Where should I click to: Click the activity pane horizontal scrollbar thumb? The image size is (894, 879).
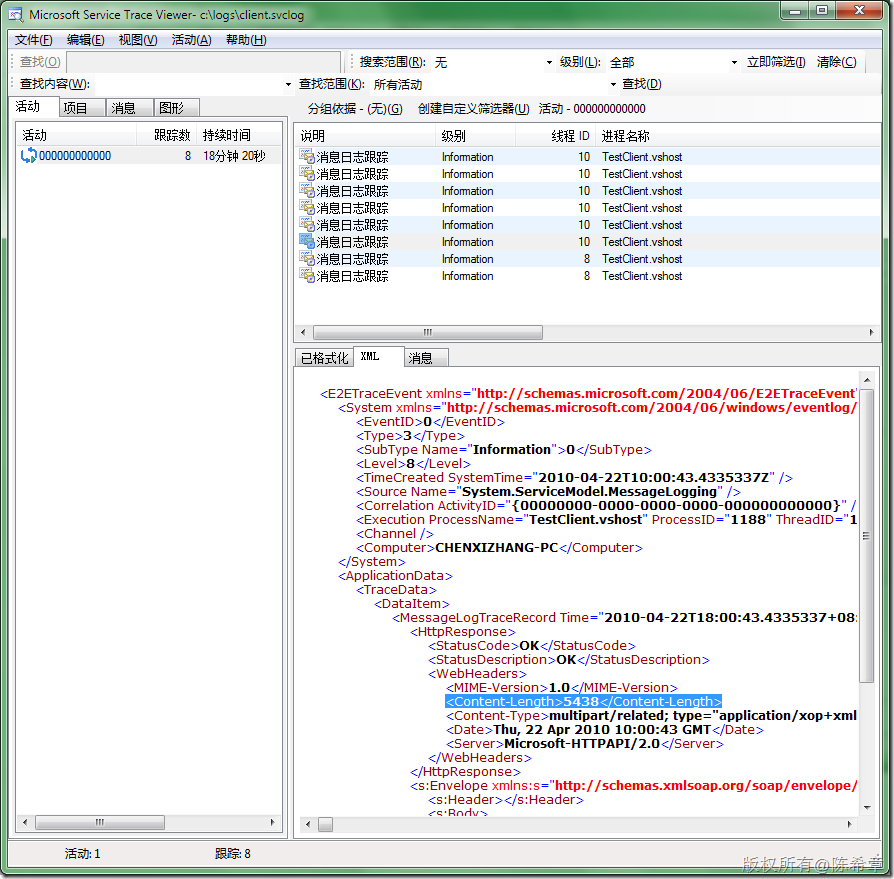[x=100, y=823]
